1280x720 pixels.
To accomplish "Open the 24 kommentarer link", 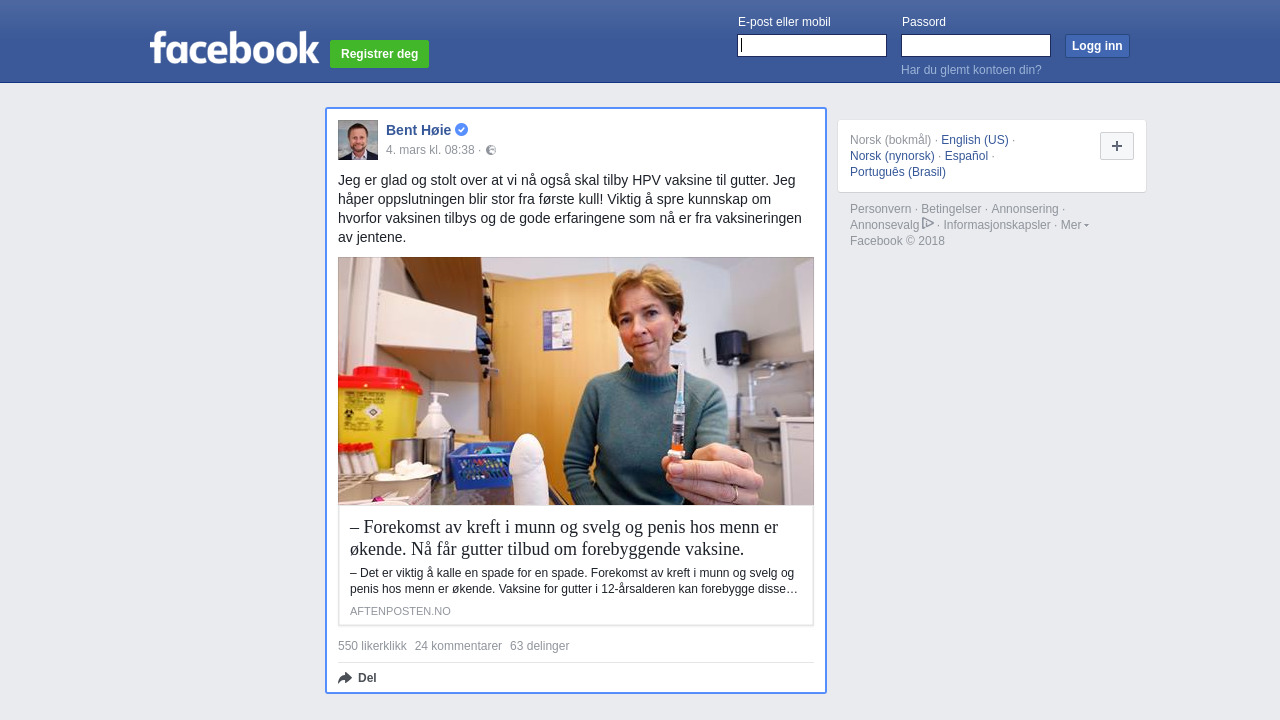I will point(458,646).
